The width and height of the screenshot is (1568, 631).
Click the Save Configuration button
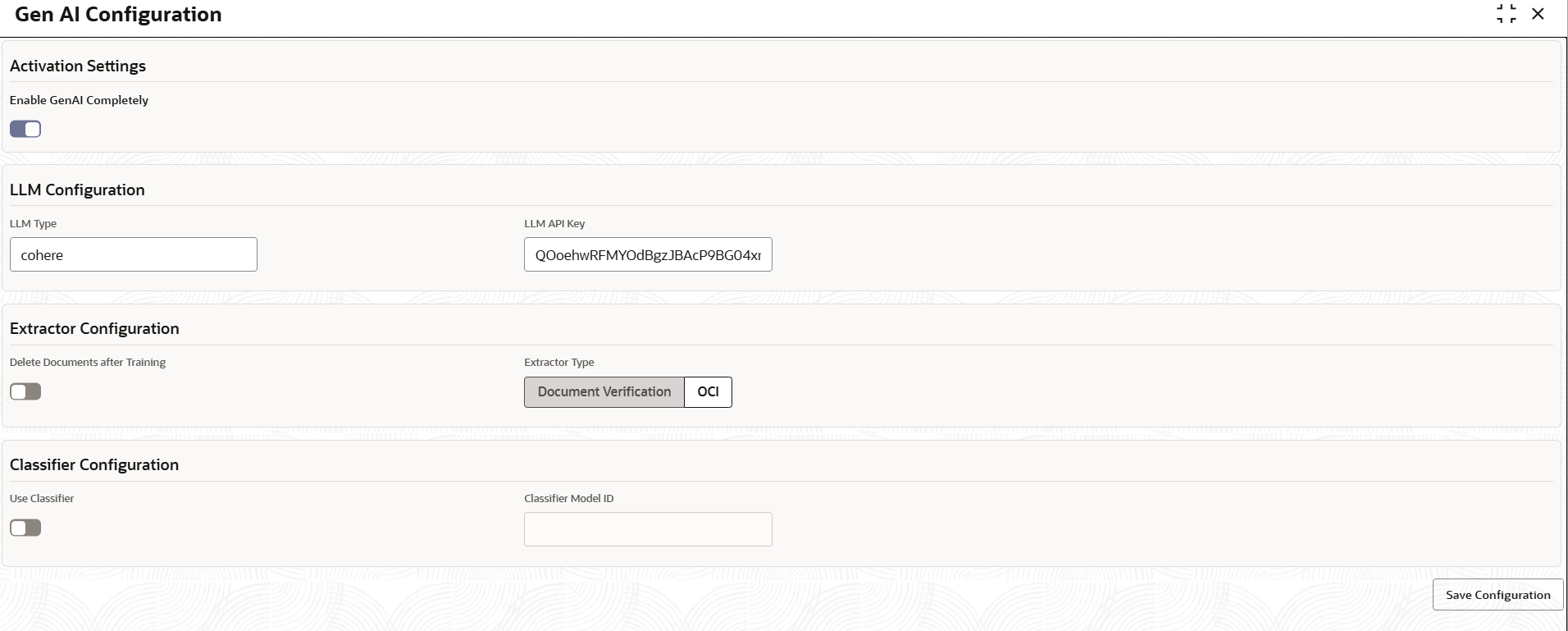(1497, 595)
